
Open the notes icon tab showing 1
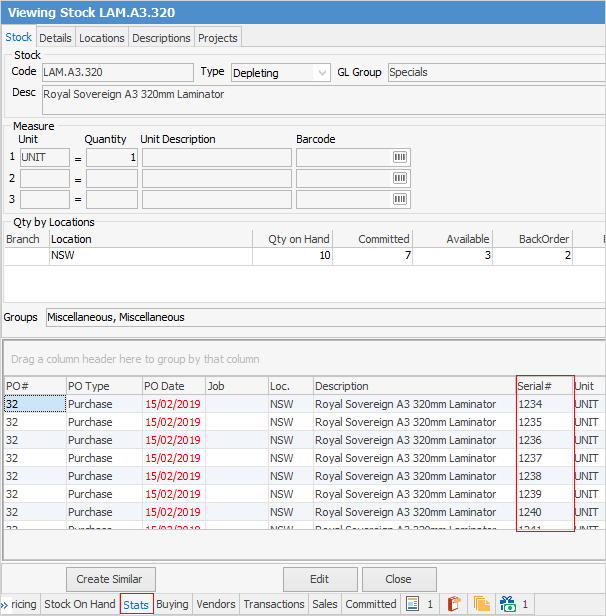tap(419, 604)
